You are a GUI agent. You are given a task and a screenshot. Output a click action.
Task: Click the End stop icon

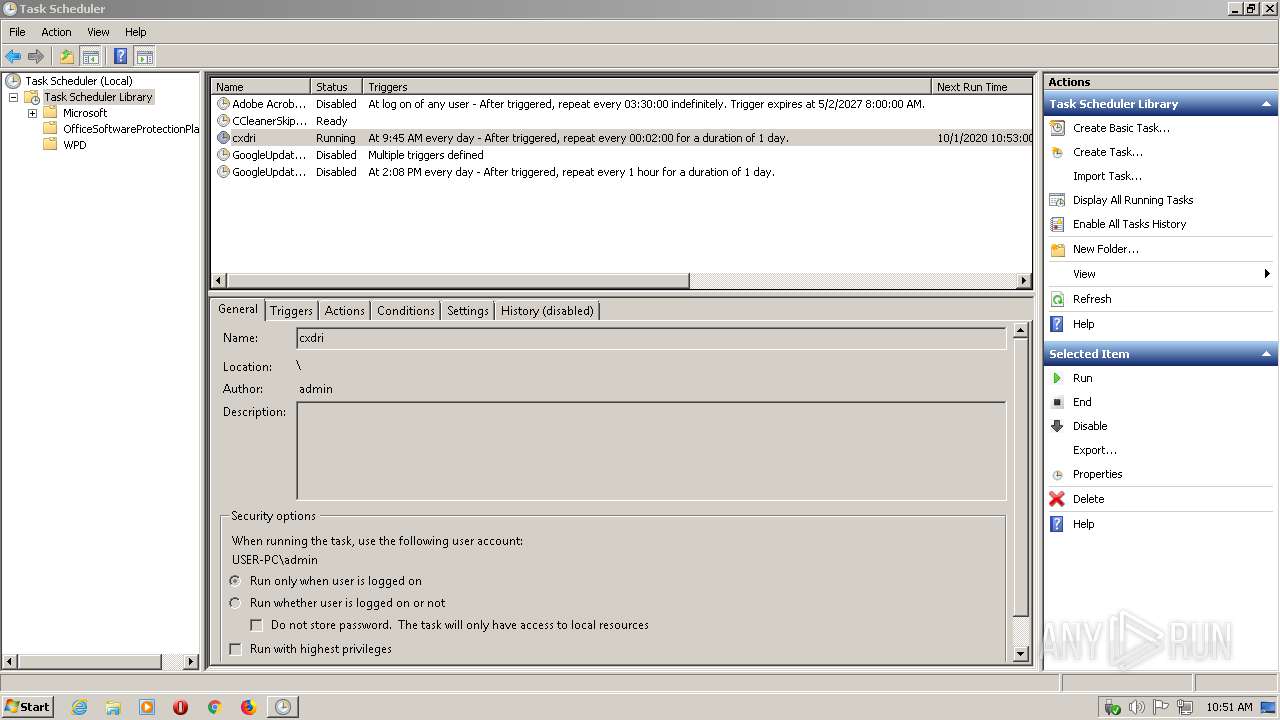point(1057,402)
